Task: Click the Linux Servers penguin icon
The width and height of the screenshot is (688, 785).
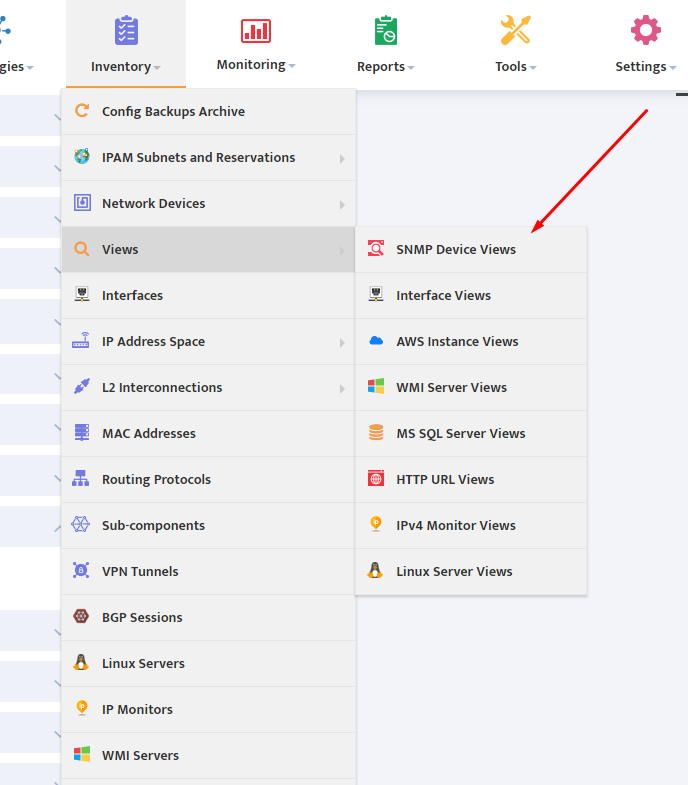Action: click(81, 662)
